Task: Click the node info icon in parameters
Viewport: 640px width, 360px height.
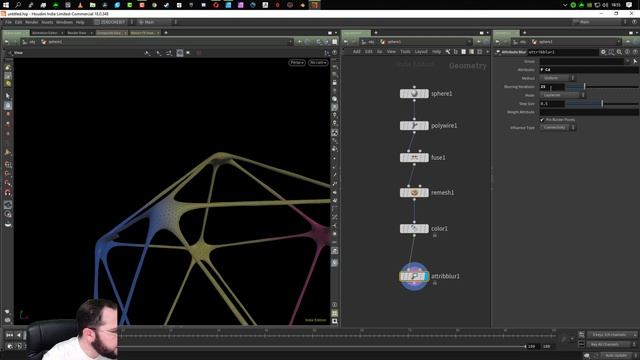Action: (627, 52)
